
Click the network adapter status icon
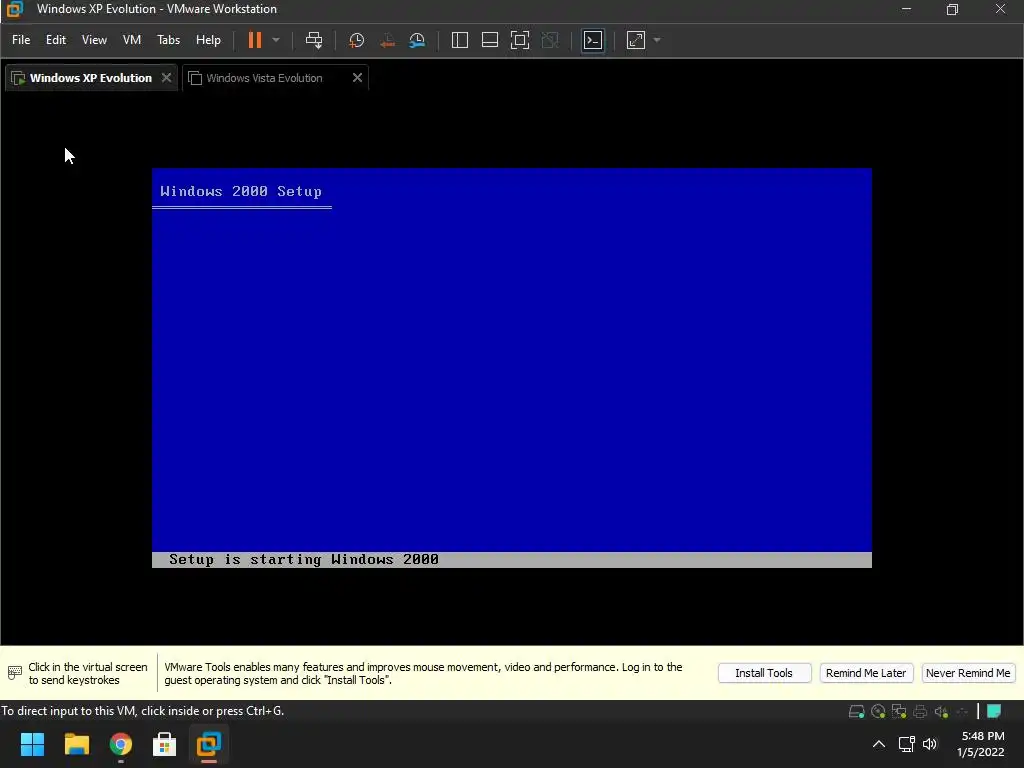[x=899, y=711]
